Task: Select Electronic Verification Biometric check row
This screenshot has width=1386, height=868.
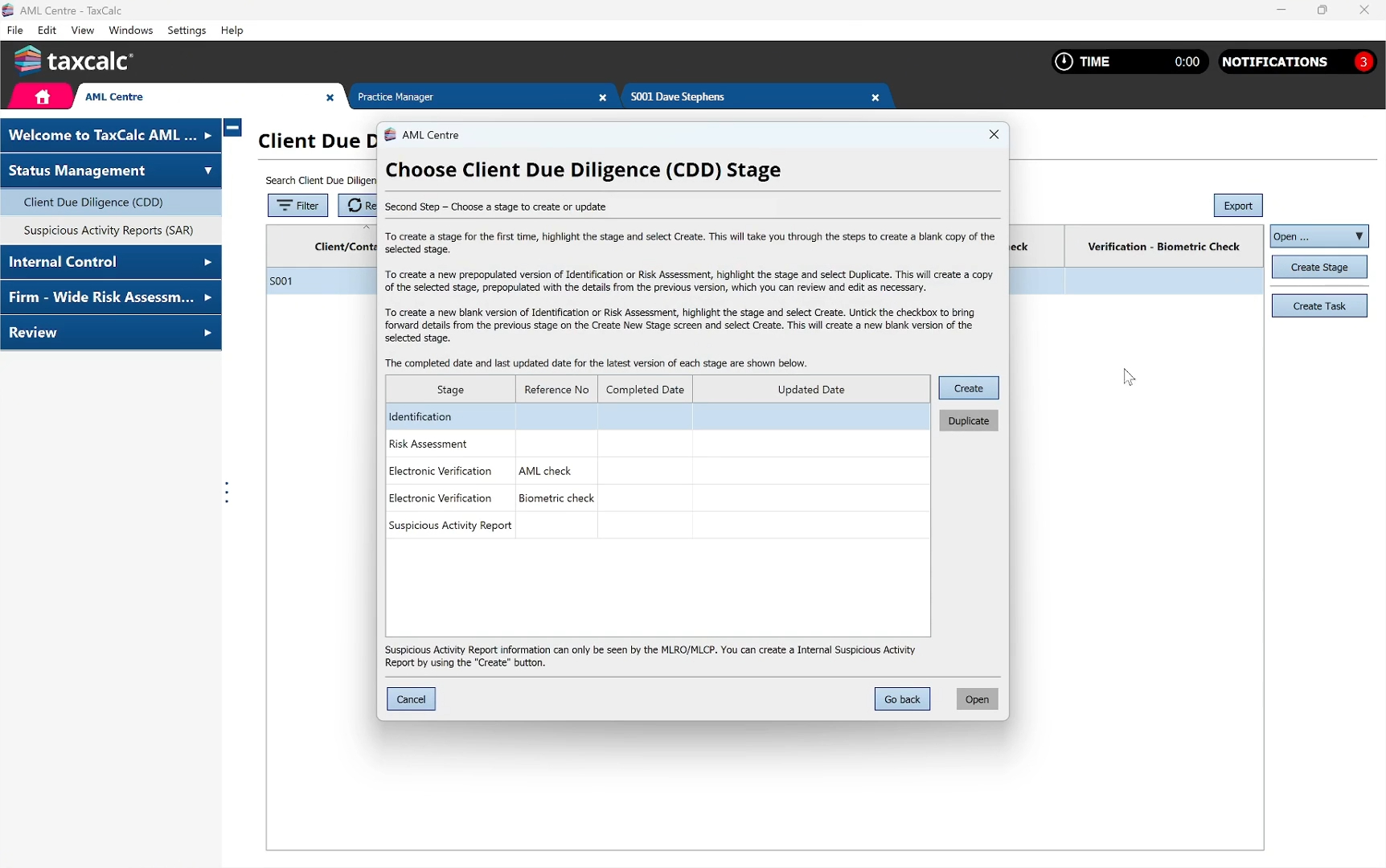Action: (658, 498)
